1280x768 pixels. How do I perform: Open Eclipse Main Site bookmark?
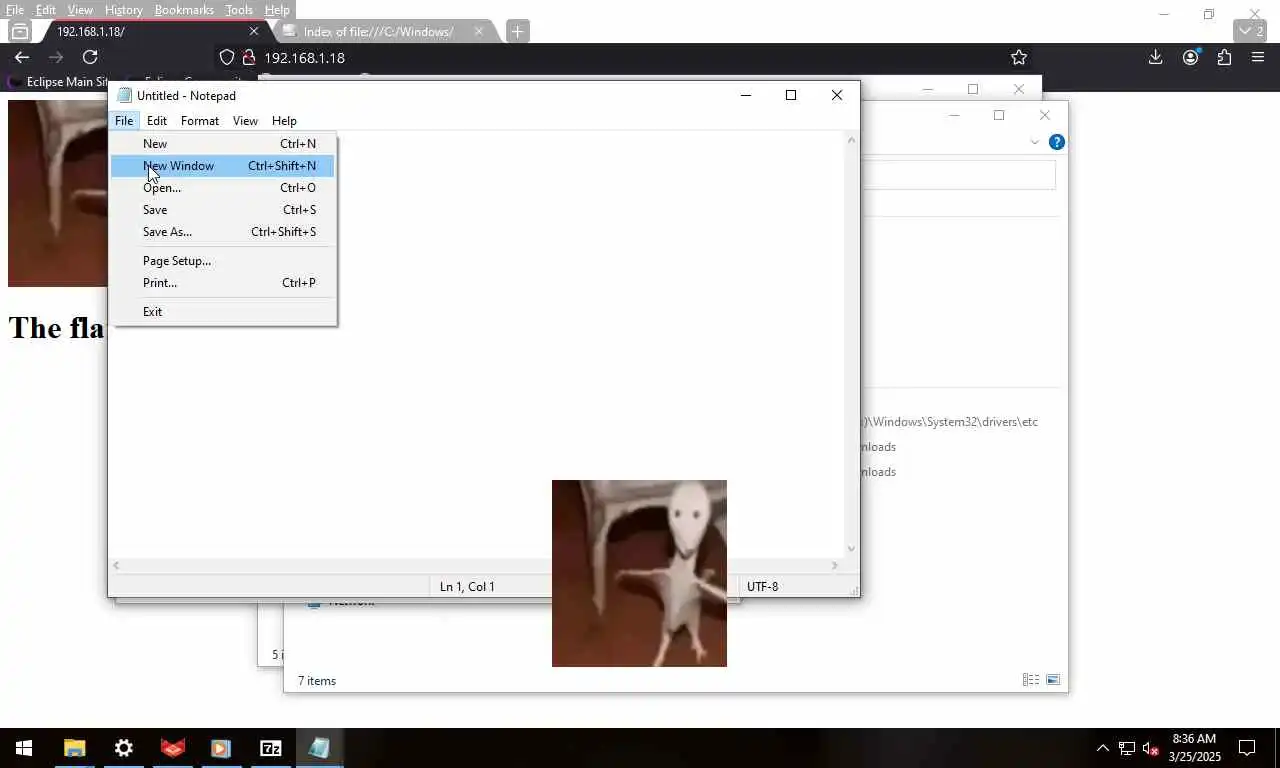tap(60, 82)
